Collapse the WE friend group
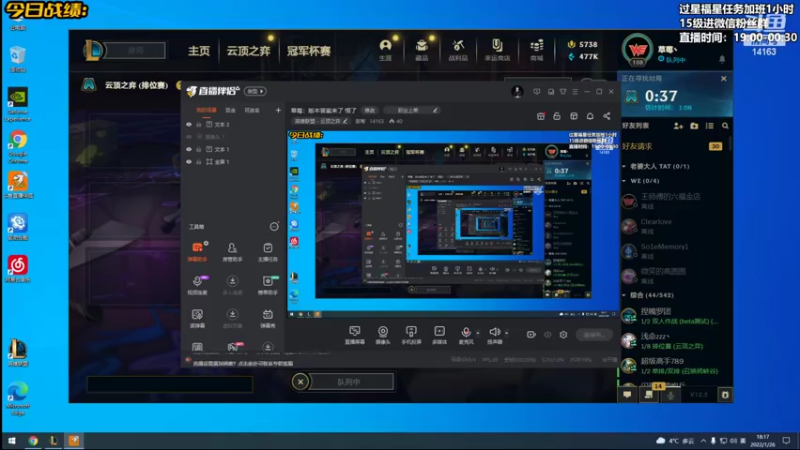 coord(624,181)
